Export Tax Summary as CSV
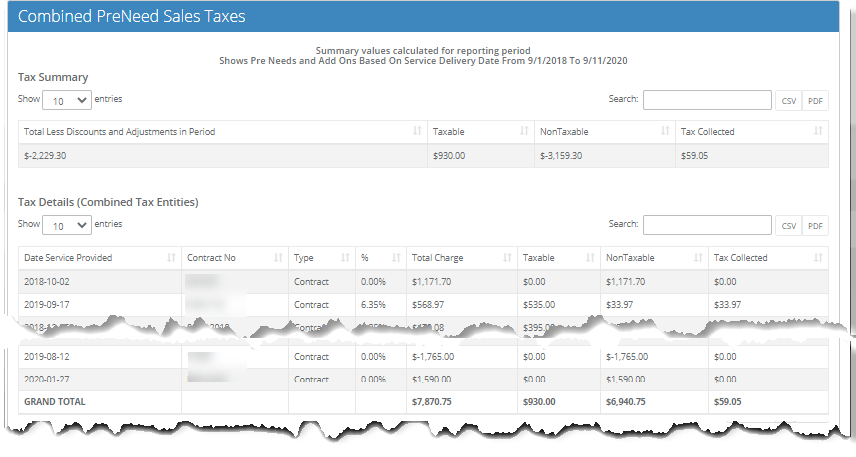This screenshot has height=457, width=856. [788, 100]
